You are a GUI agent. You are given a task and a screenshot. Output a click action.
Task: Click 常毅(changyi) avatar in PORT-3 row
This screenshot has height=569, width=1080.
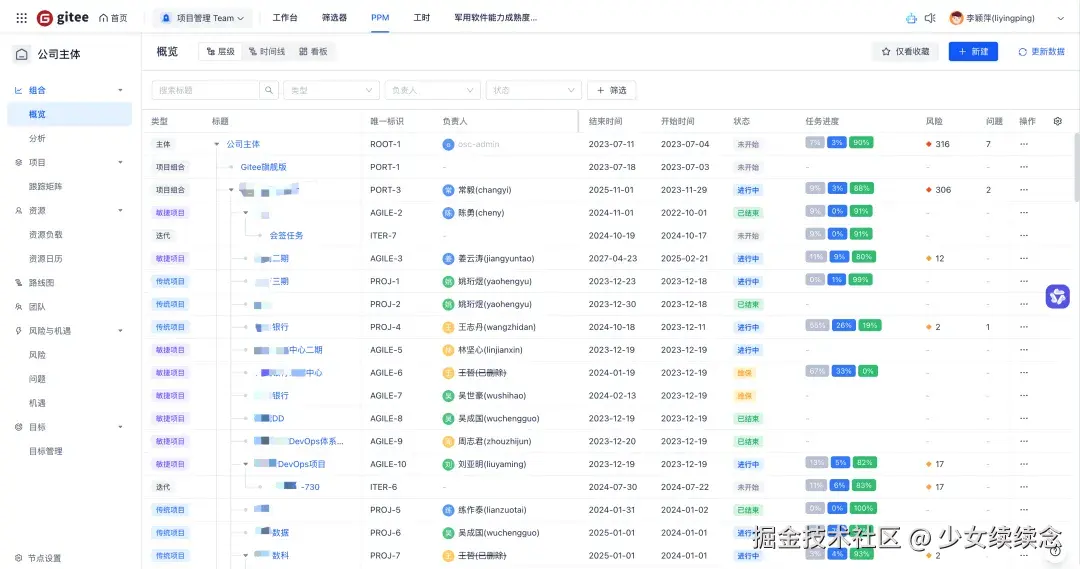pyautogui.click(x=448, y=190)
